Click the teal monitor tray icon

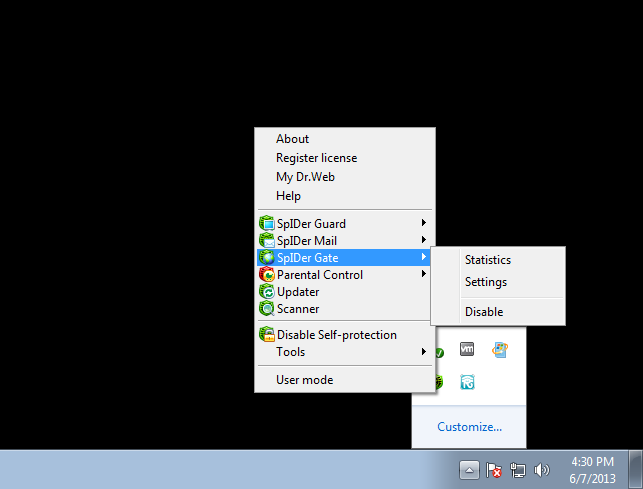coord(467,382)
